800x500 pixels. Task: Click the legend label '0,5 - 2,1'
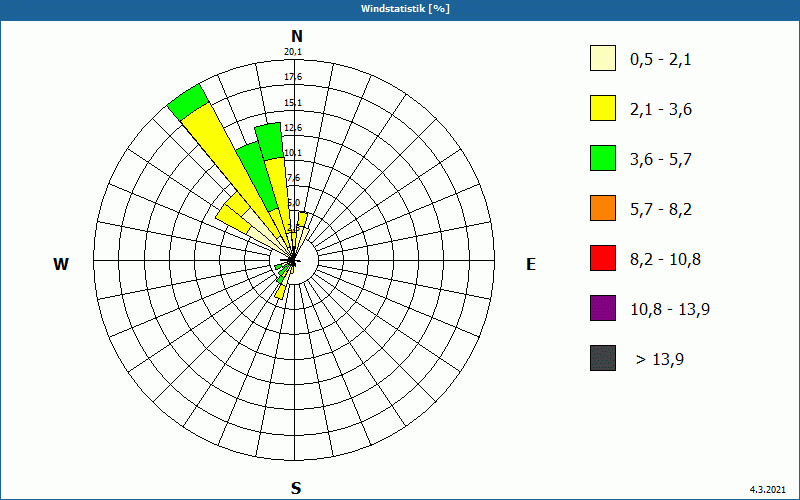point(661,60)
